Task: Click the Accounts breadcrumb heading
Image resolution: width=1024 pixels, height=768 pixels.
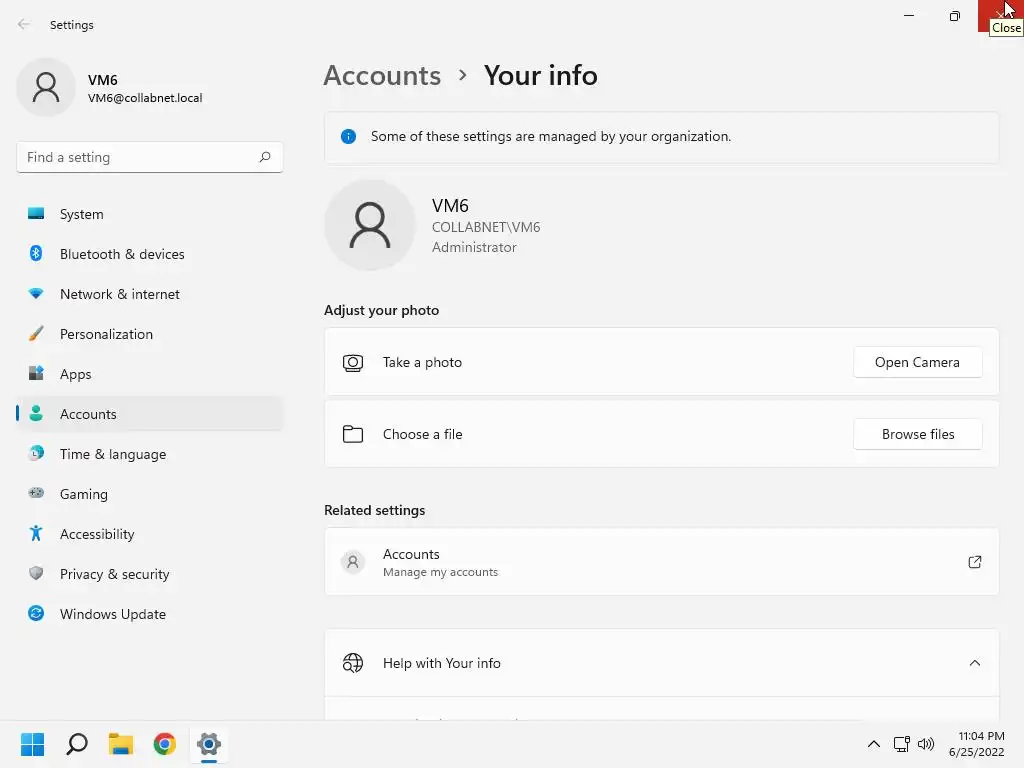Action: pyautogui.click(x=382, y=76)
